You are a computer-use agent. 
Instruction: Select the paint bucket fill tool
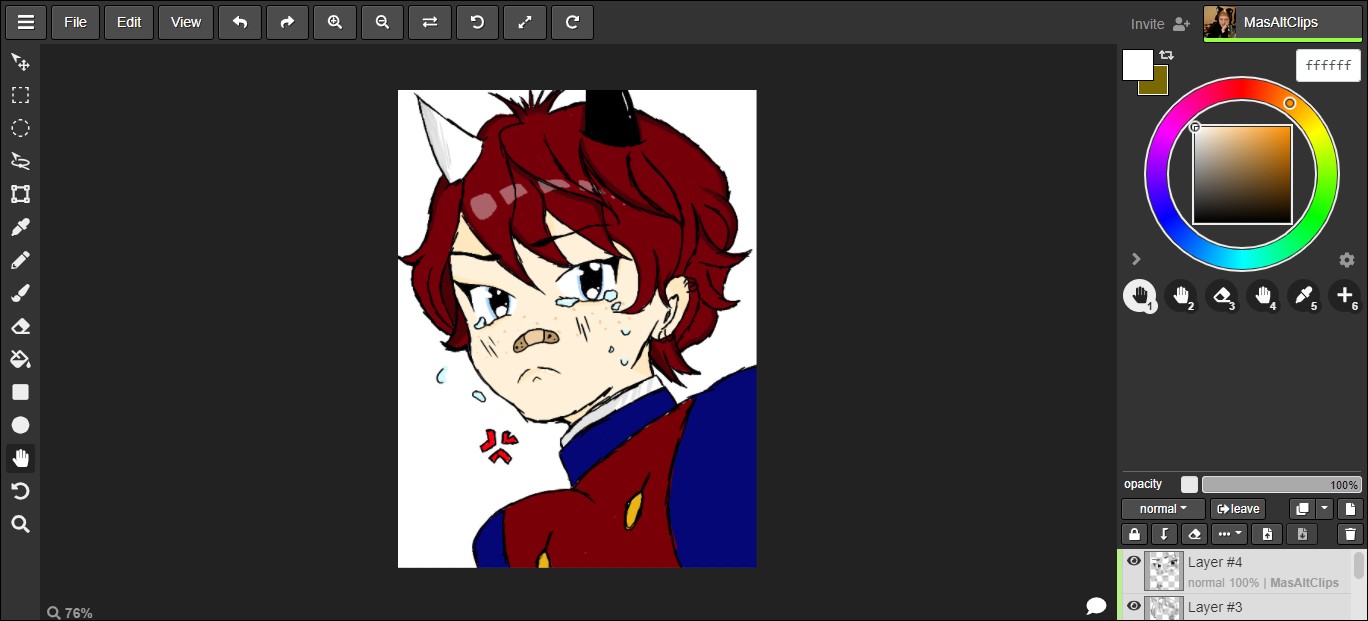[20, 359]
